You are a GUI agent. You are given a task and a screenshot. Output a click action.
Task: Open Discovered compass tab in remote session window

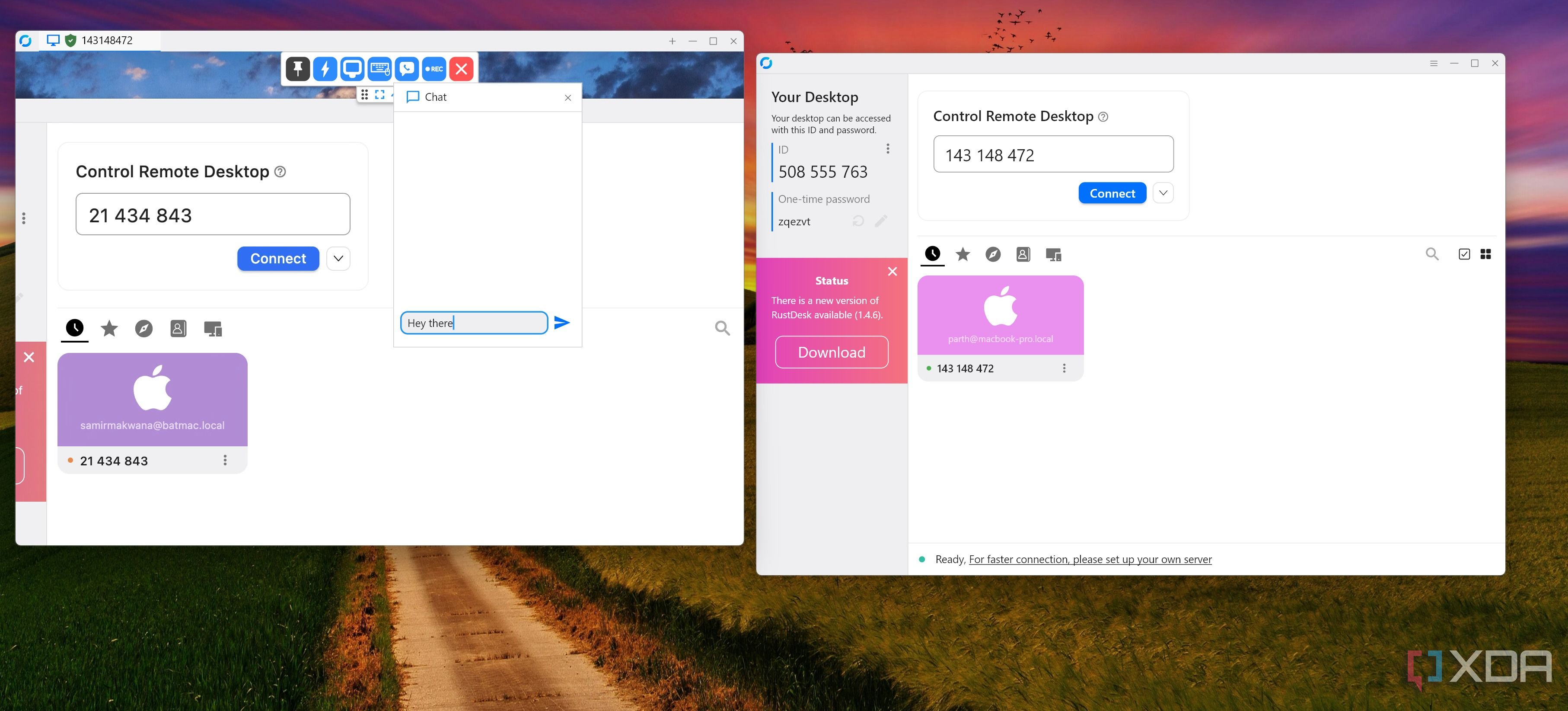[143, 328]
